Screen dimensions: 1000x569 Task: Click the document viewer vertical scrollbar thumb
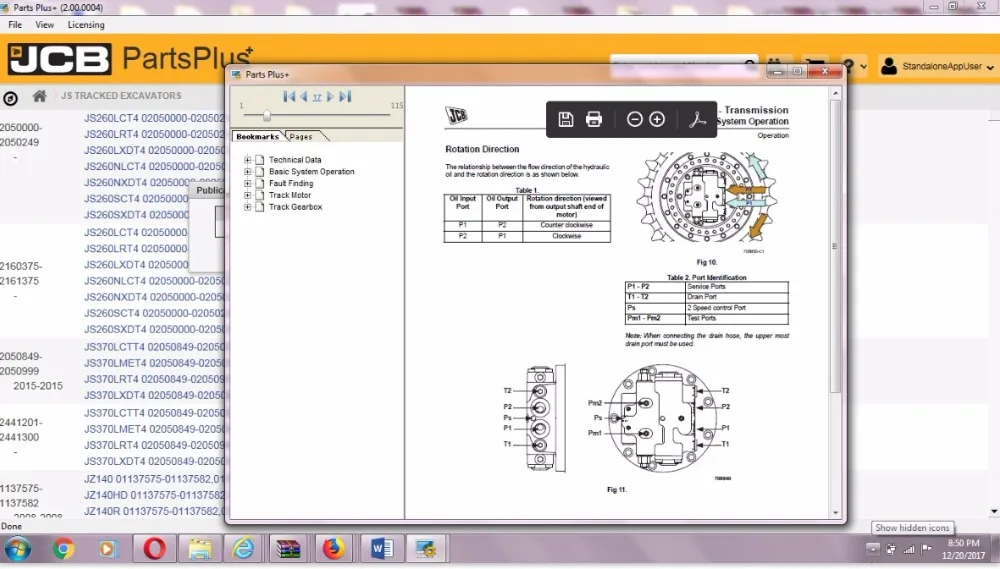coord(835,246)
